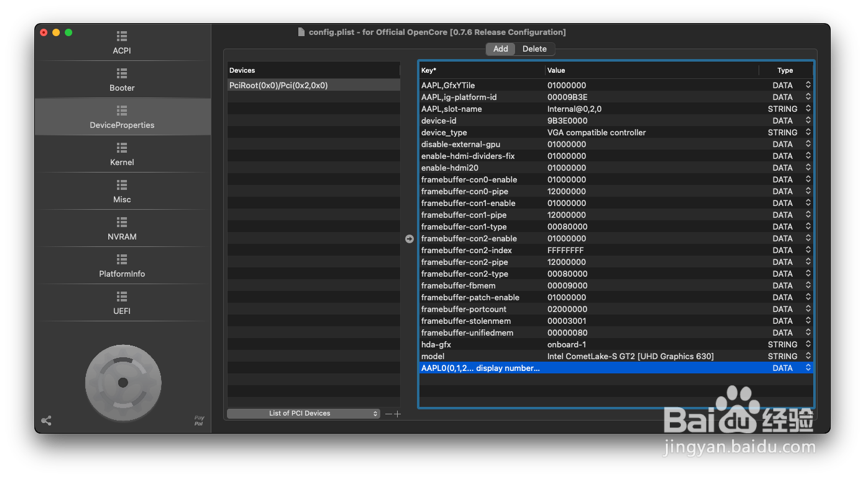Image resolution: width=864 pixels, height=477 pixels.
Task: Select the framebuffer-patch-enable key
Action: click(470, 297)
